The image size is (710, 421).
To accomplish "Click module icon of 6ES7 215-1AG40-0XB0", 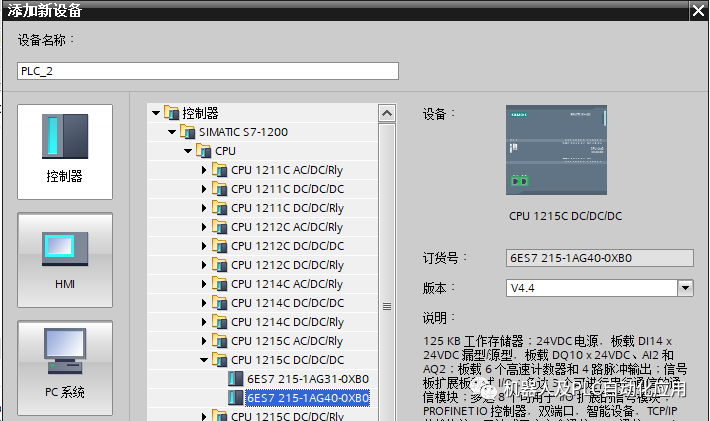I will tap(235, 398).
